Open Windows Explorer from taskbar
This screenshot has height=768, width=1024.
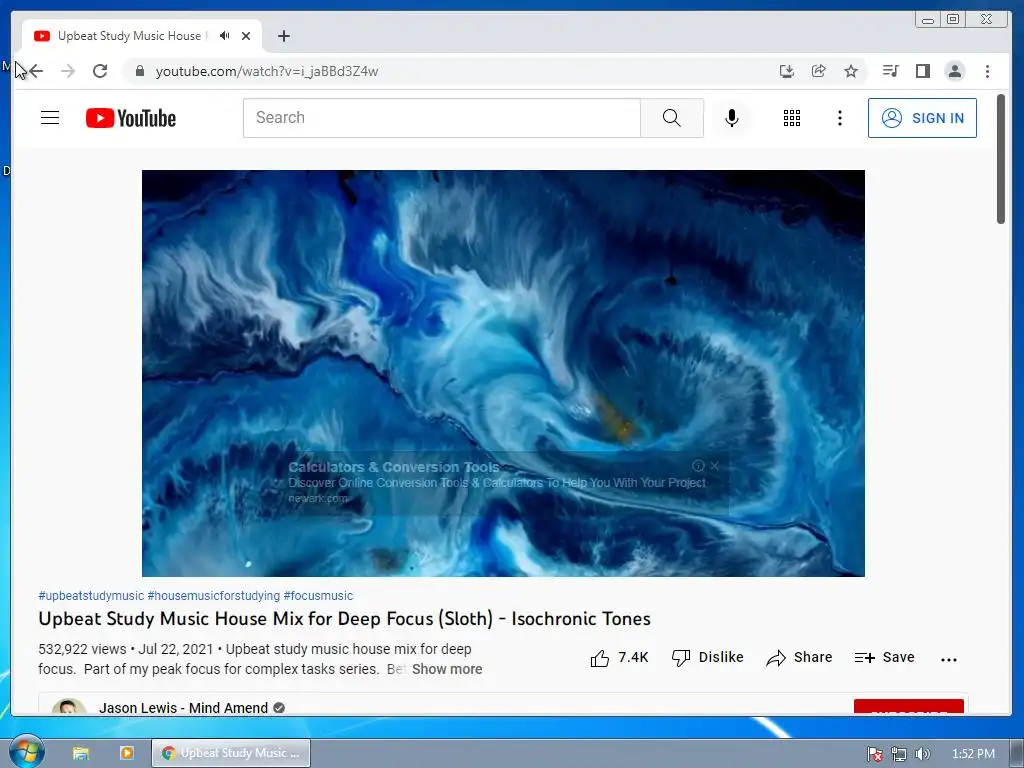click(81, 753)
